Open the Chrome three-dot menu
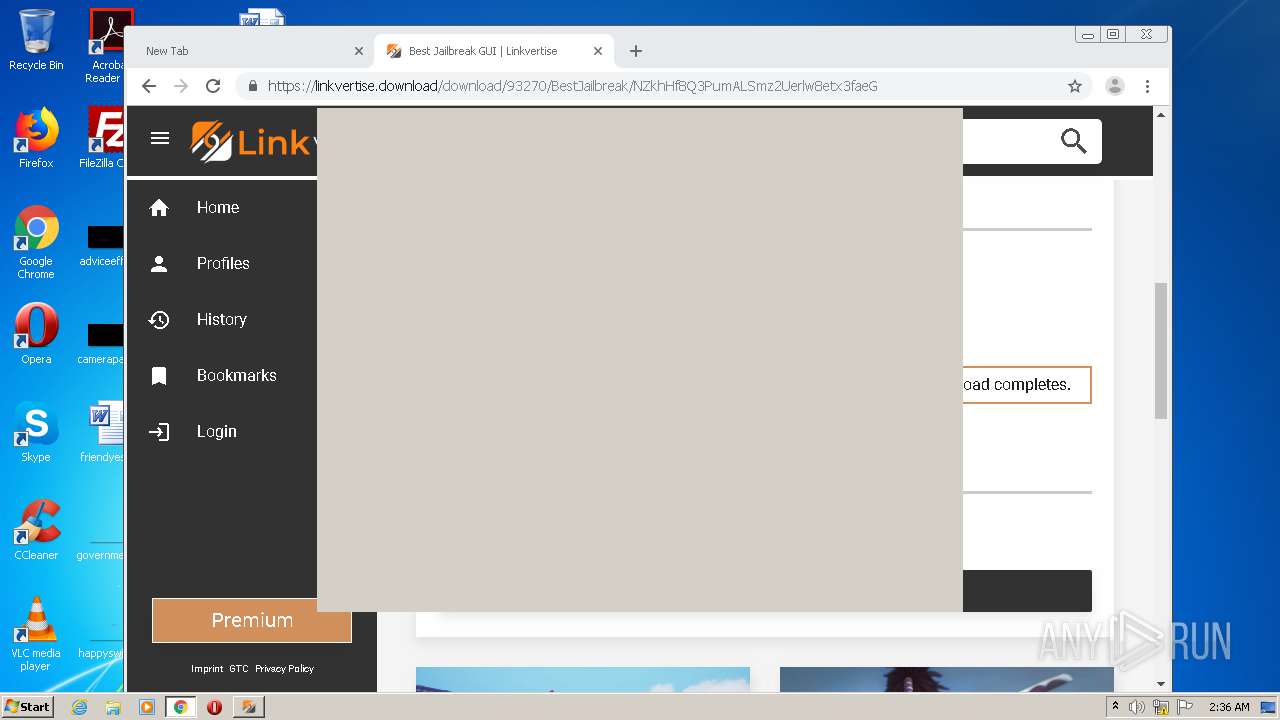Screen dimensions: 1280x720 point(1148,86)
